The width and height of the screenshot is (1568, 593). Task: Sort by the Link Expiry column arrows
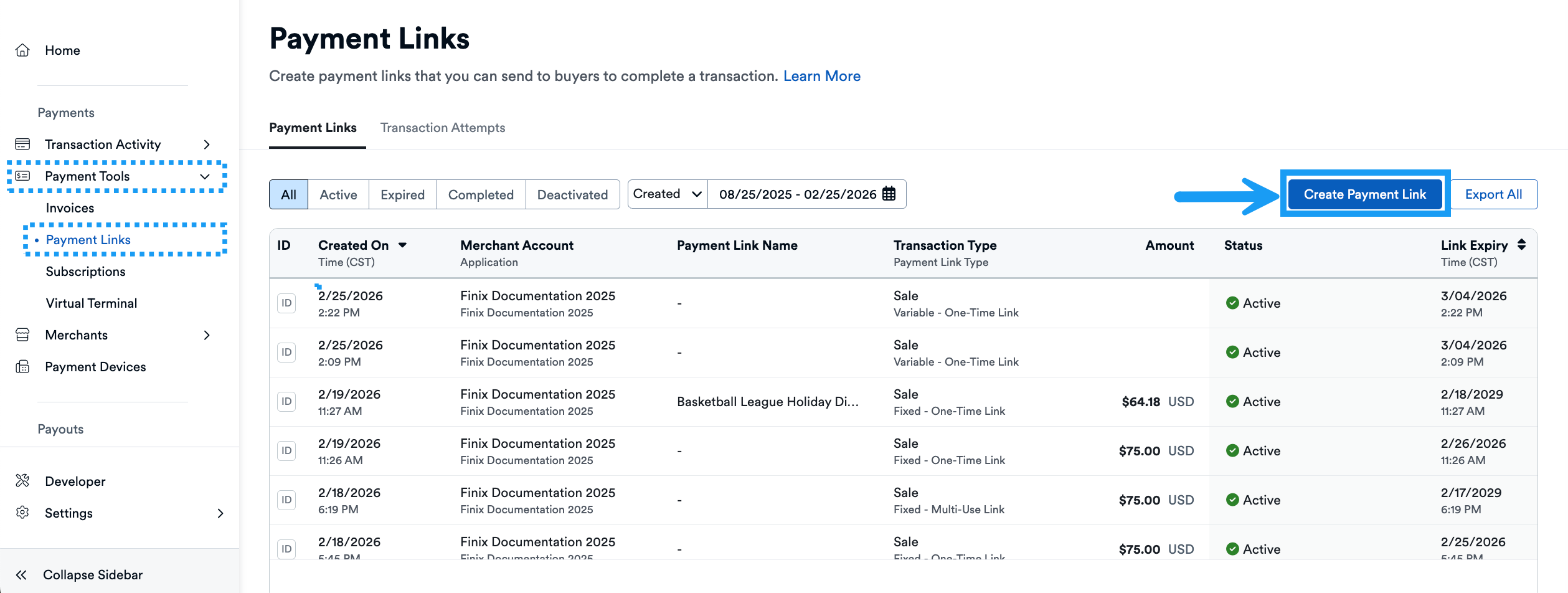1521,245
